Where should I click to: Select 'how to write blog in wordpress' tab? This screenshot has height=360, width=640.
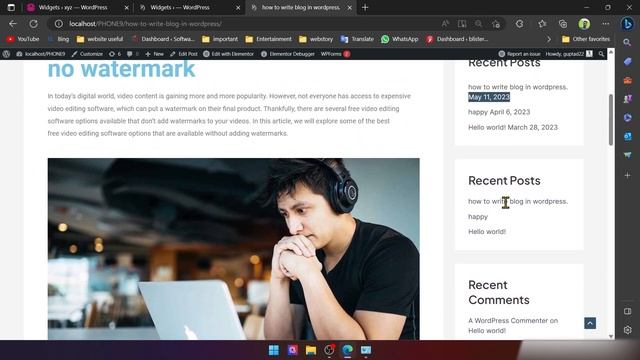(300, 7)
